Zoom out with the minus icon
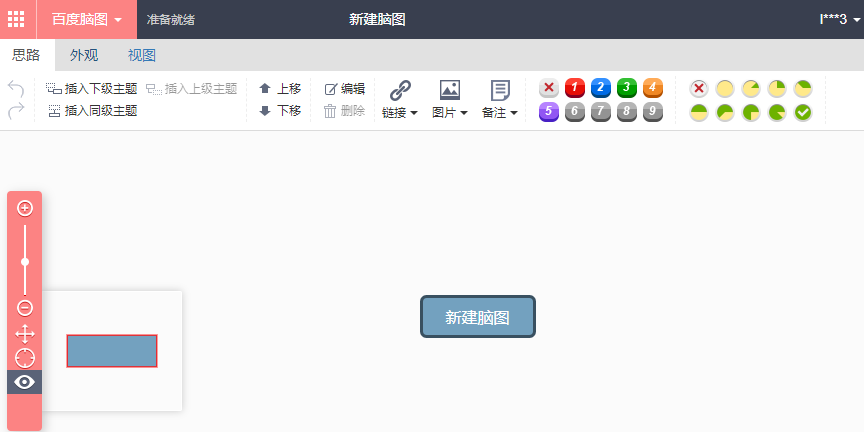864x432 pixels. pos(25,307)
